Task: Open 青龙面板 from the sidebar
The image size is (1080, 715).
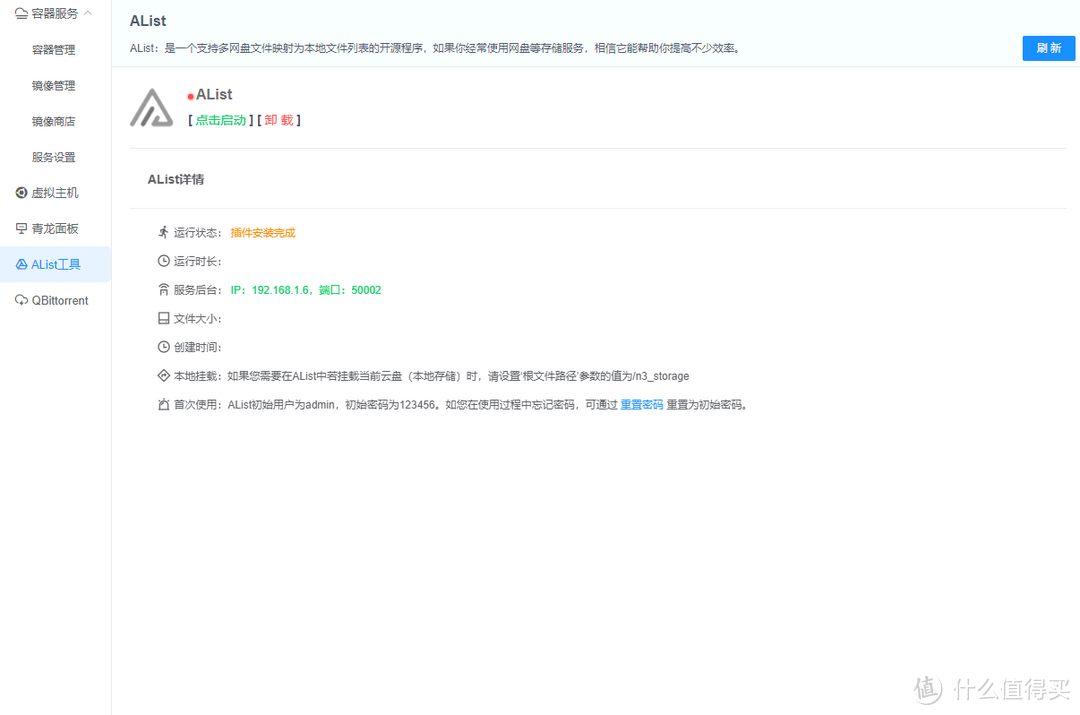Action: pos(55,229)
